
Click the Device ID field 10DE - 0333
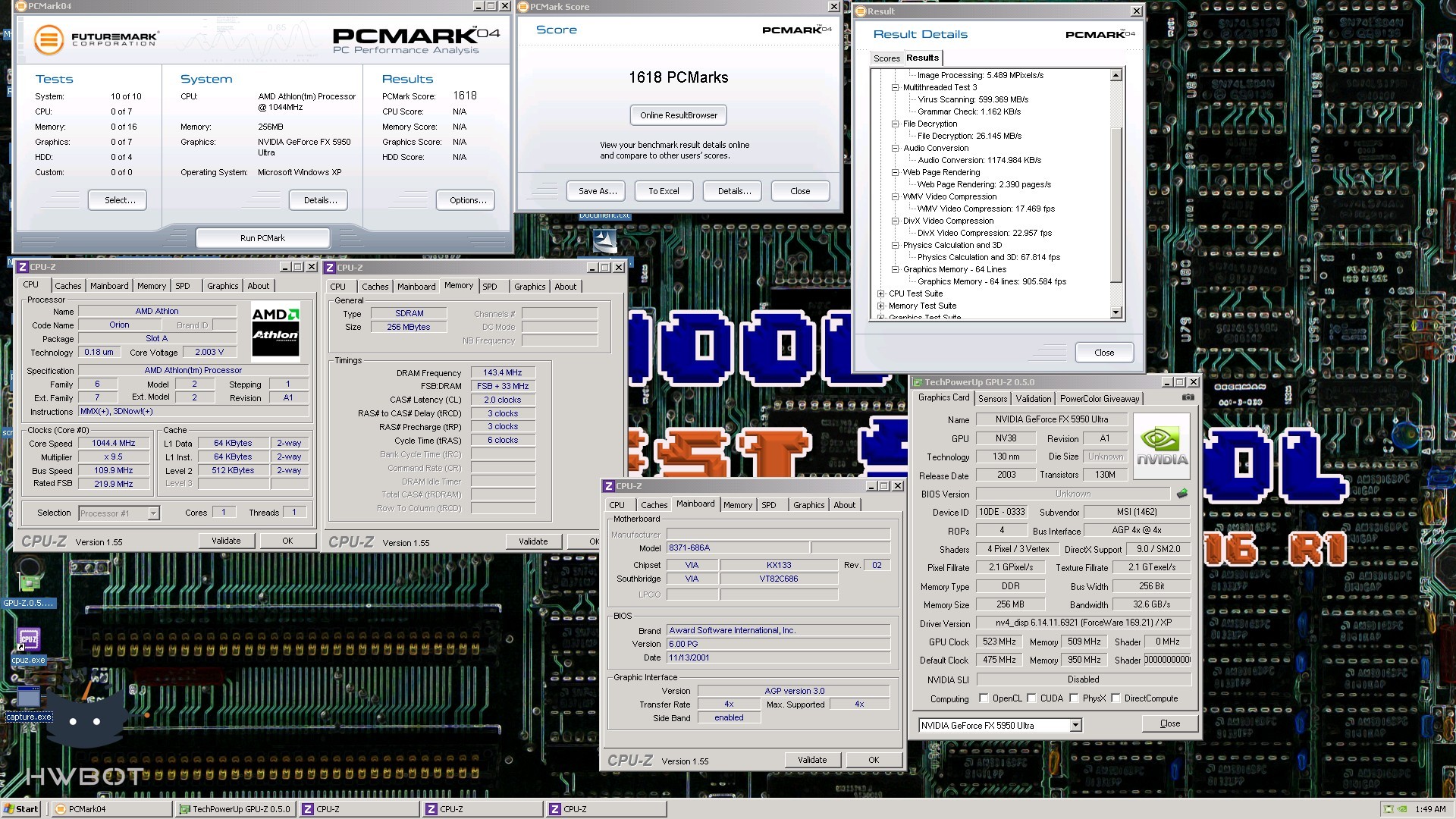point(1001,512)
